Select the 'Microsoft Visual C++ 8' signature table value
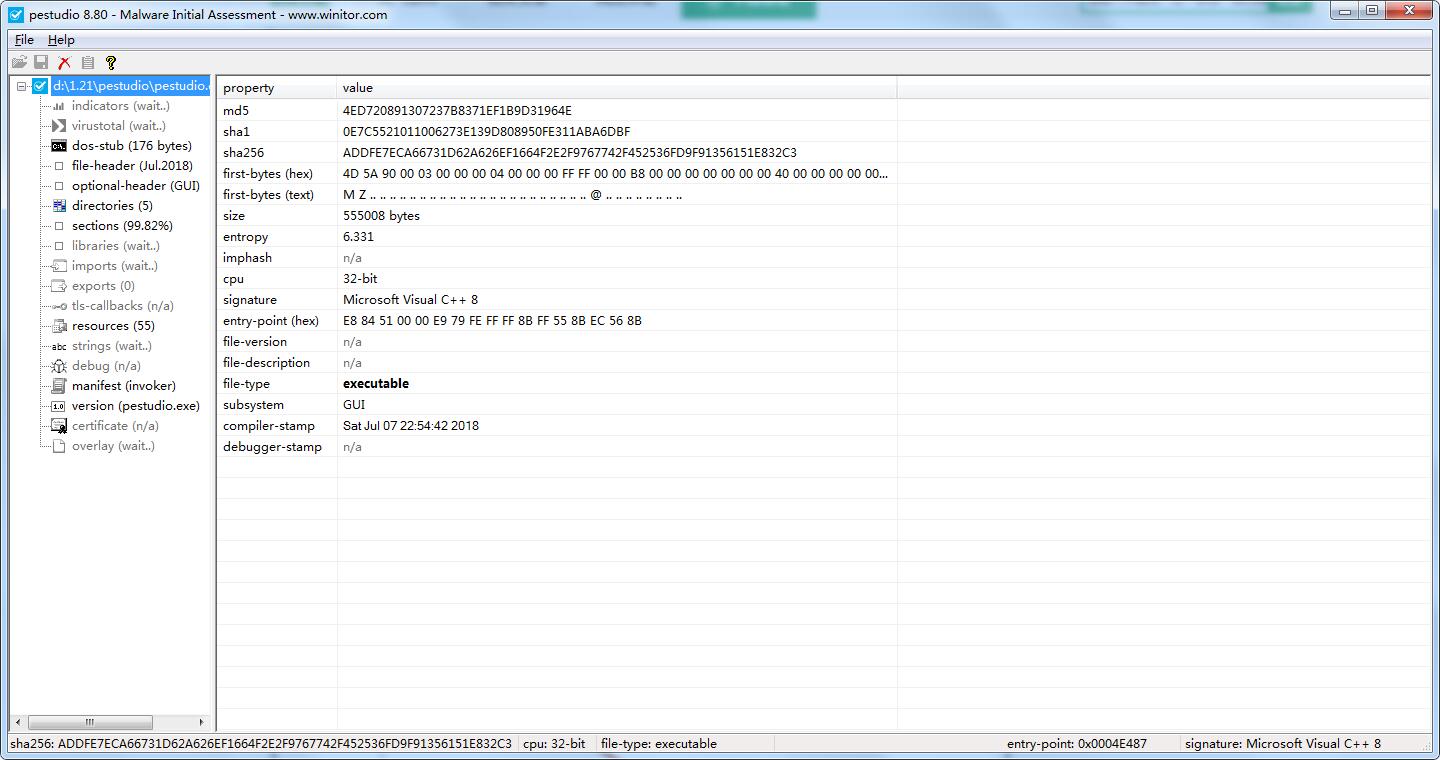 [410, 300]
